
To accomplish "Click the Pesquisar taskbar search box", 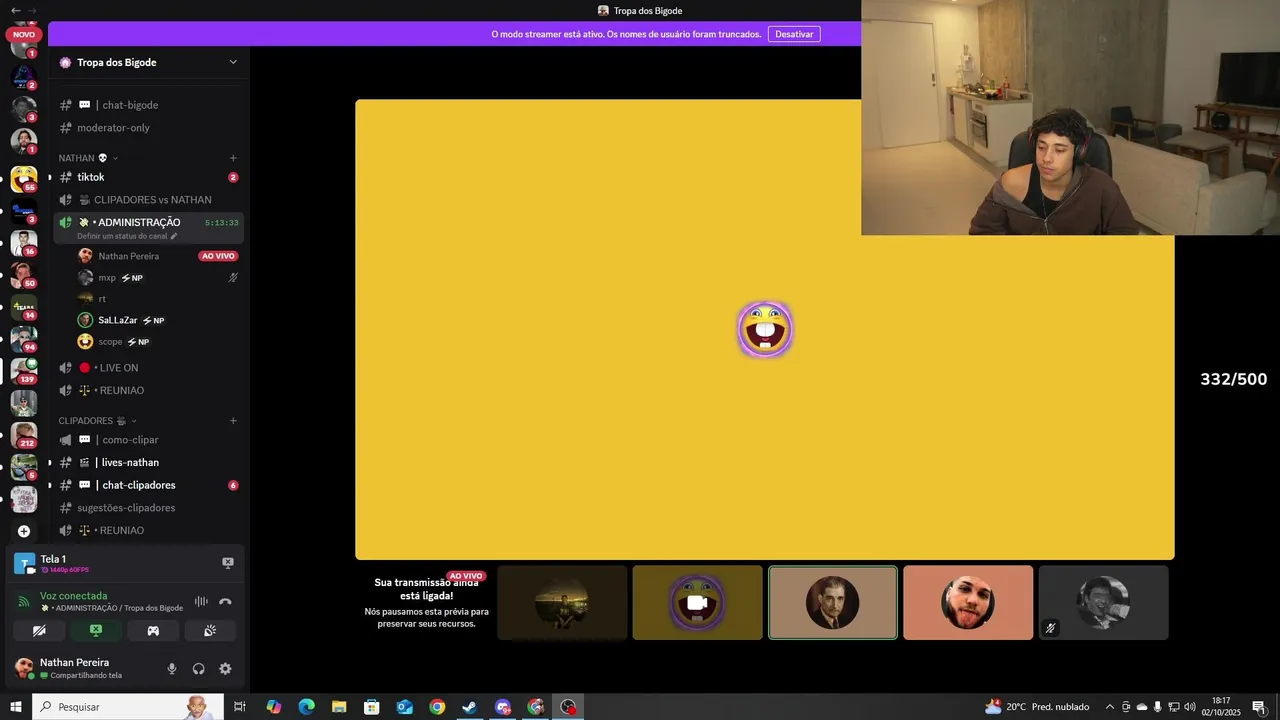I will 128,707.
